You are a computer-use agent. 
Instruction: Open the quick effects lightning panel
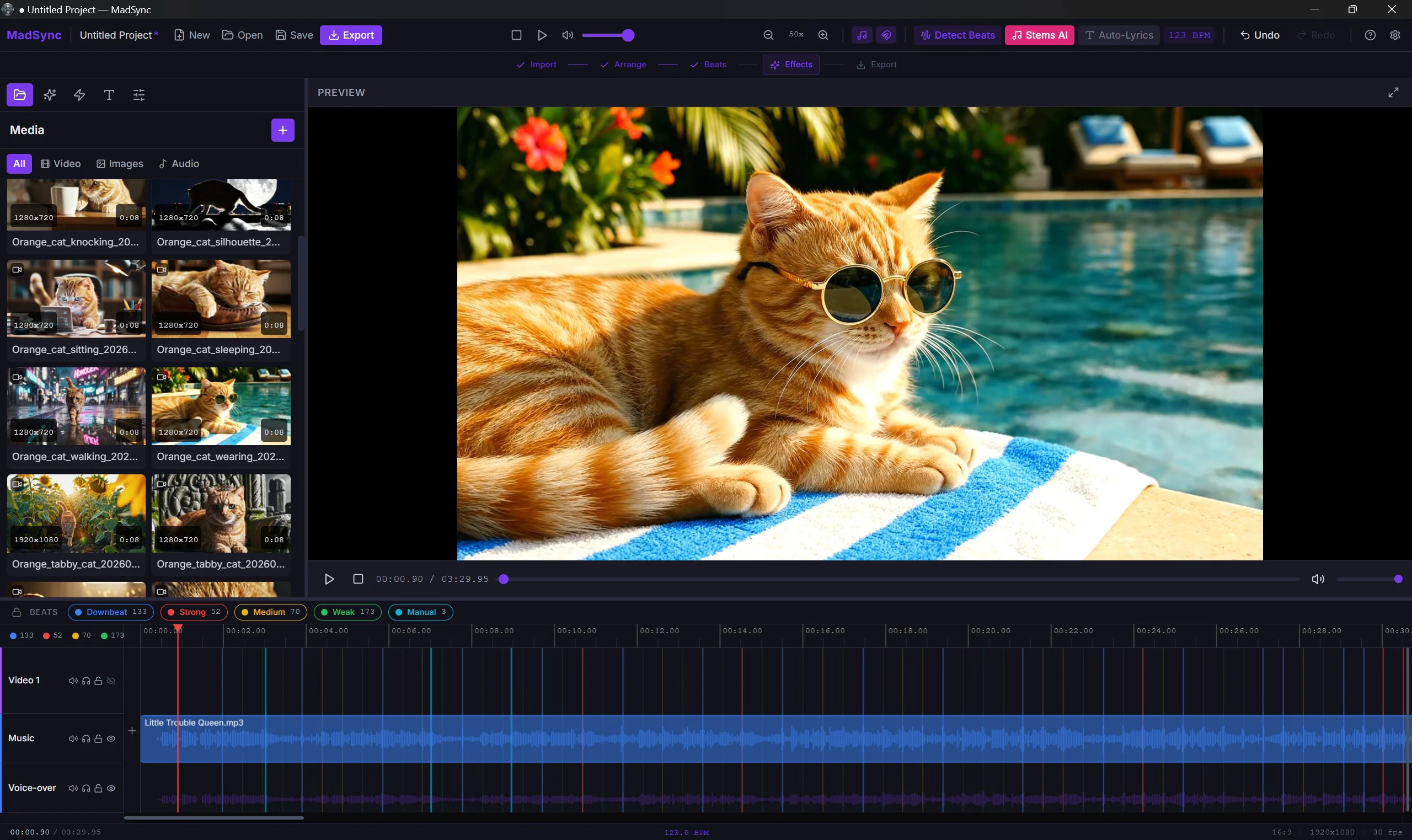[x=79, y=94]
